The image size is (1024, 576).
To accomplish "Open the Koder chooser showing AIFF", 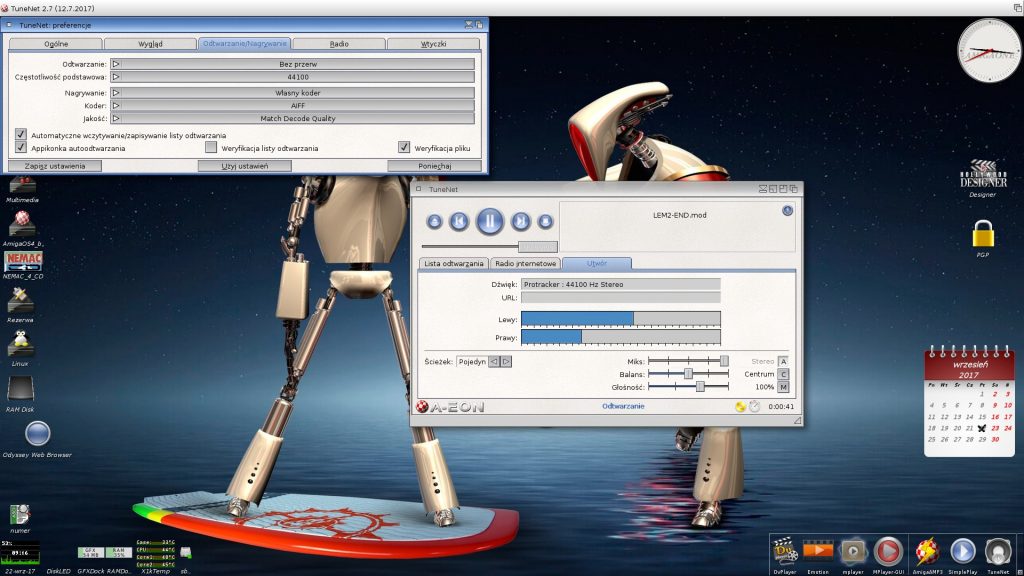I will [x=292, y=105].
